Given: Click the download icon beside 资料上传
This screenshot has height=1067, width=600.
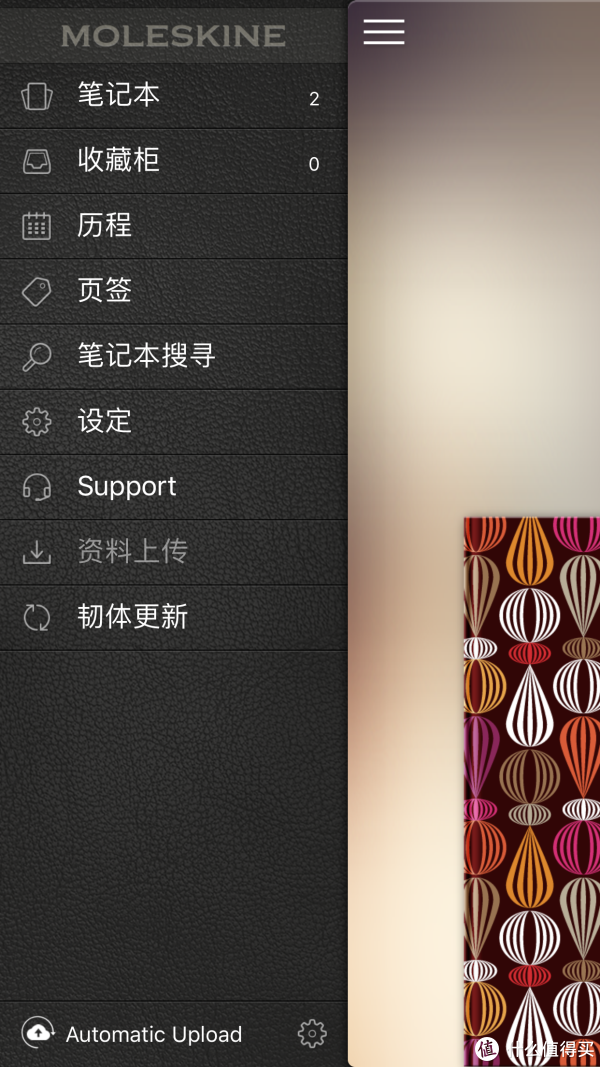Looking at the screenshot, I should pos(37,553).
